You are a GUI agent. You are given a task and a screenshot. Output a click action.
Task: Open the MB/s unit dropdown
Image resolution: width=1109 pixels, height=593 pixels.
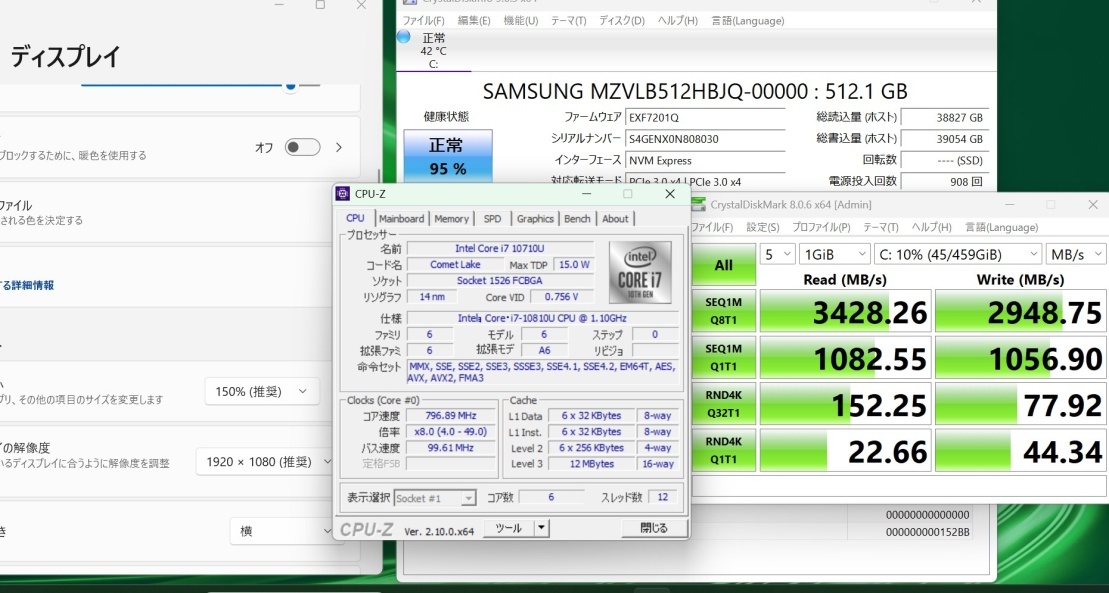[1076, 254]
